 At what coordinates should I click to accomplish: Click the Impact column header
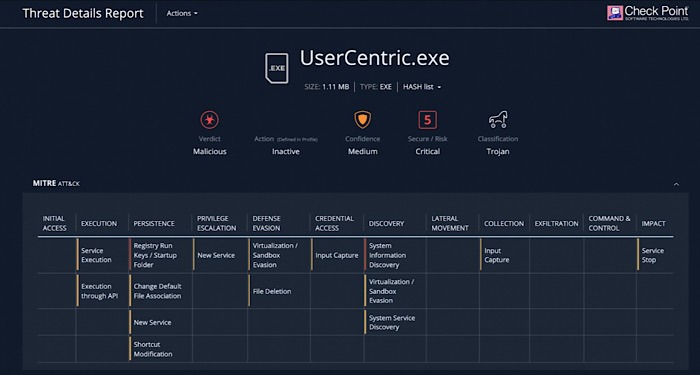(654, 223)
